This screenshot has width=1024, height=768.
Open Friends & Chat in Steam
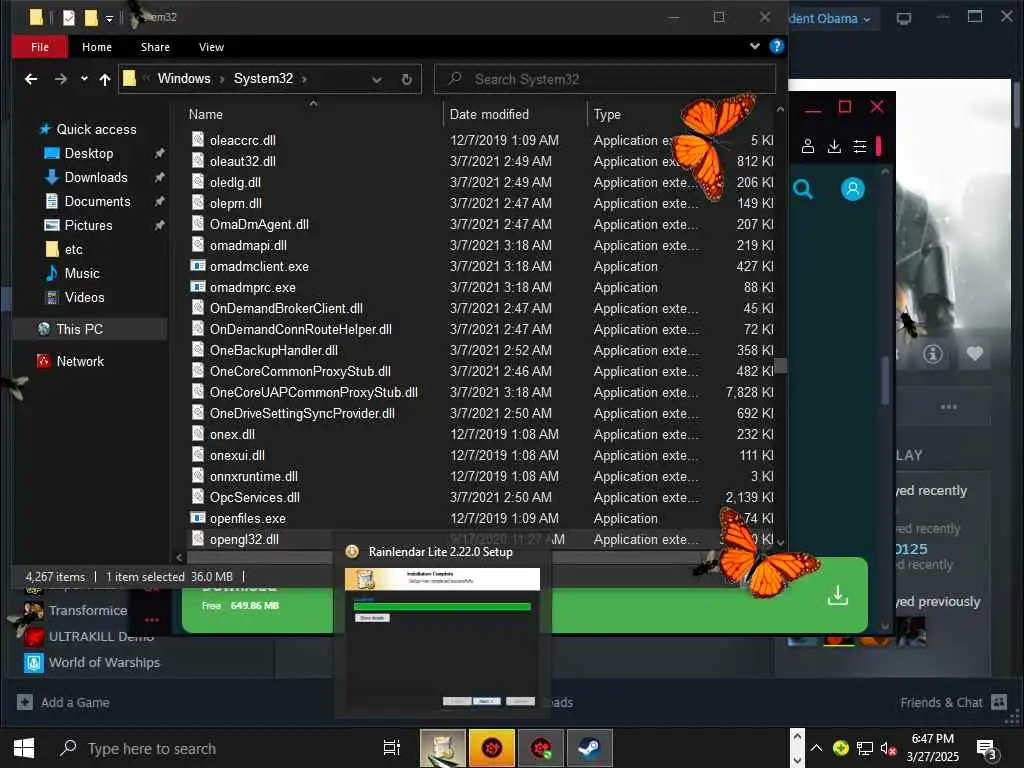(953, 703)
